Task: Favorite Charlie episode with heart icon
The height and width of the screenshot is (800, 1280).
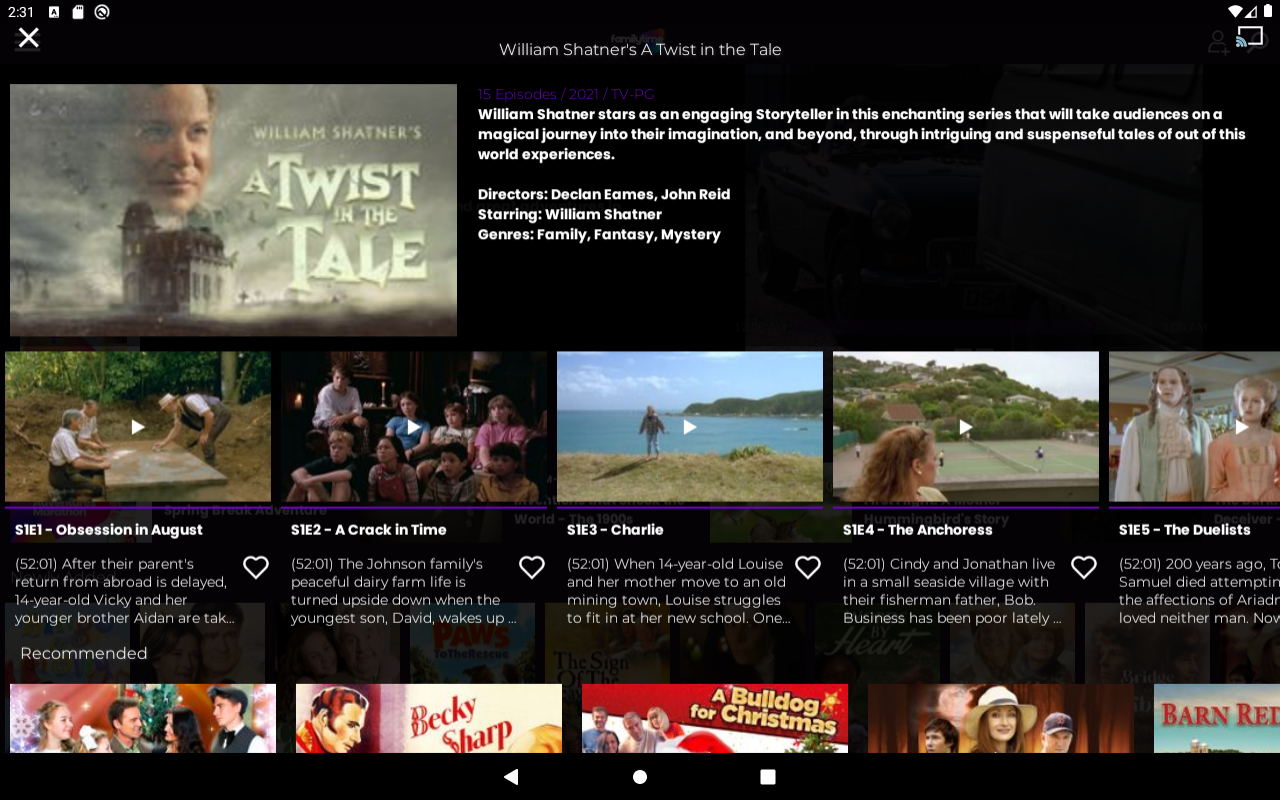Action: [808, 568]
